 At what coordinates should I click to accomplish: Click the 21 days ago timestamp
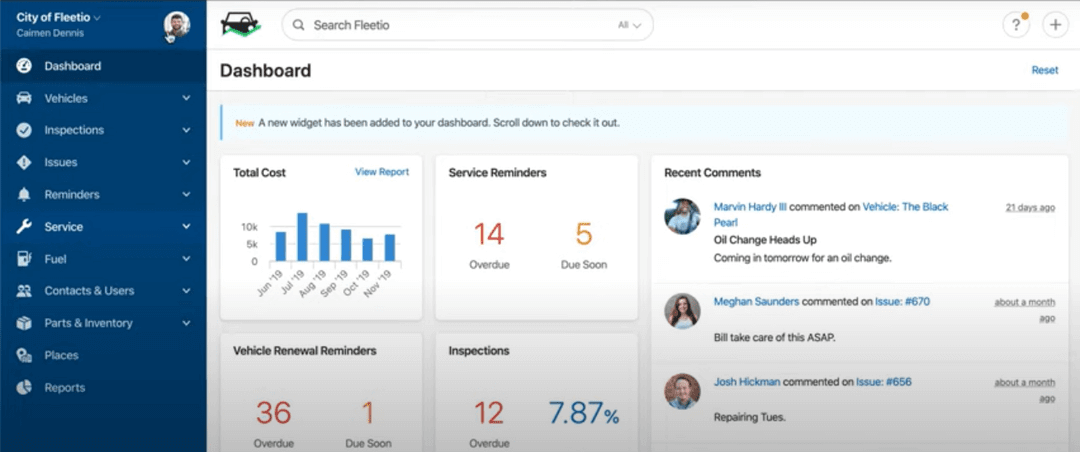[x=1030, y=207]
